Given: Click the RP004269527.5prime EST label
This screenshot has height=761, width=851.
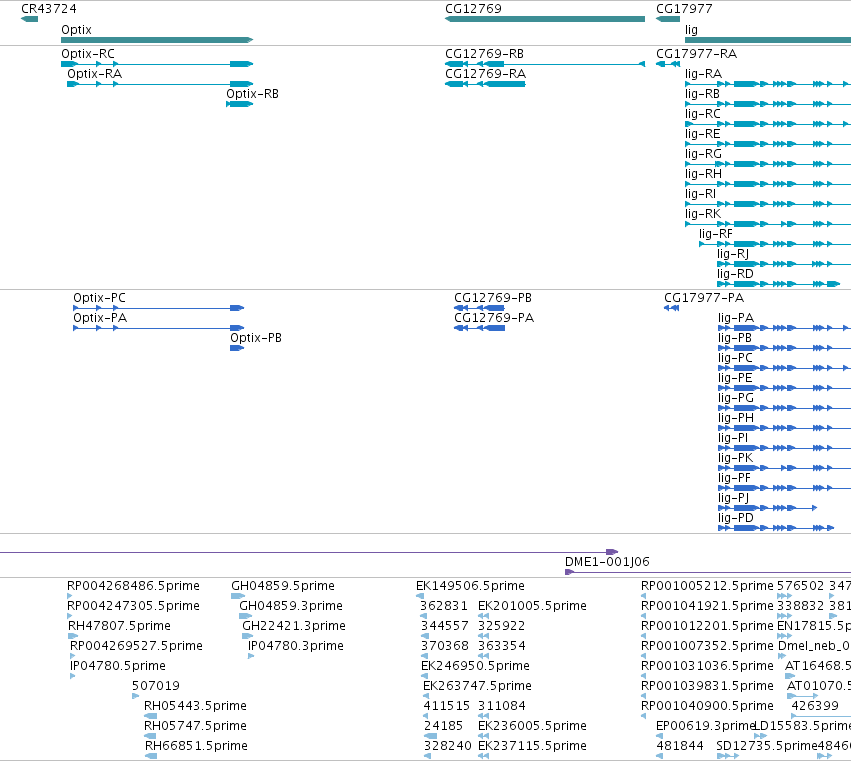Looking at the screenshot, I should (136, 646).
